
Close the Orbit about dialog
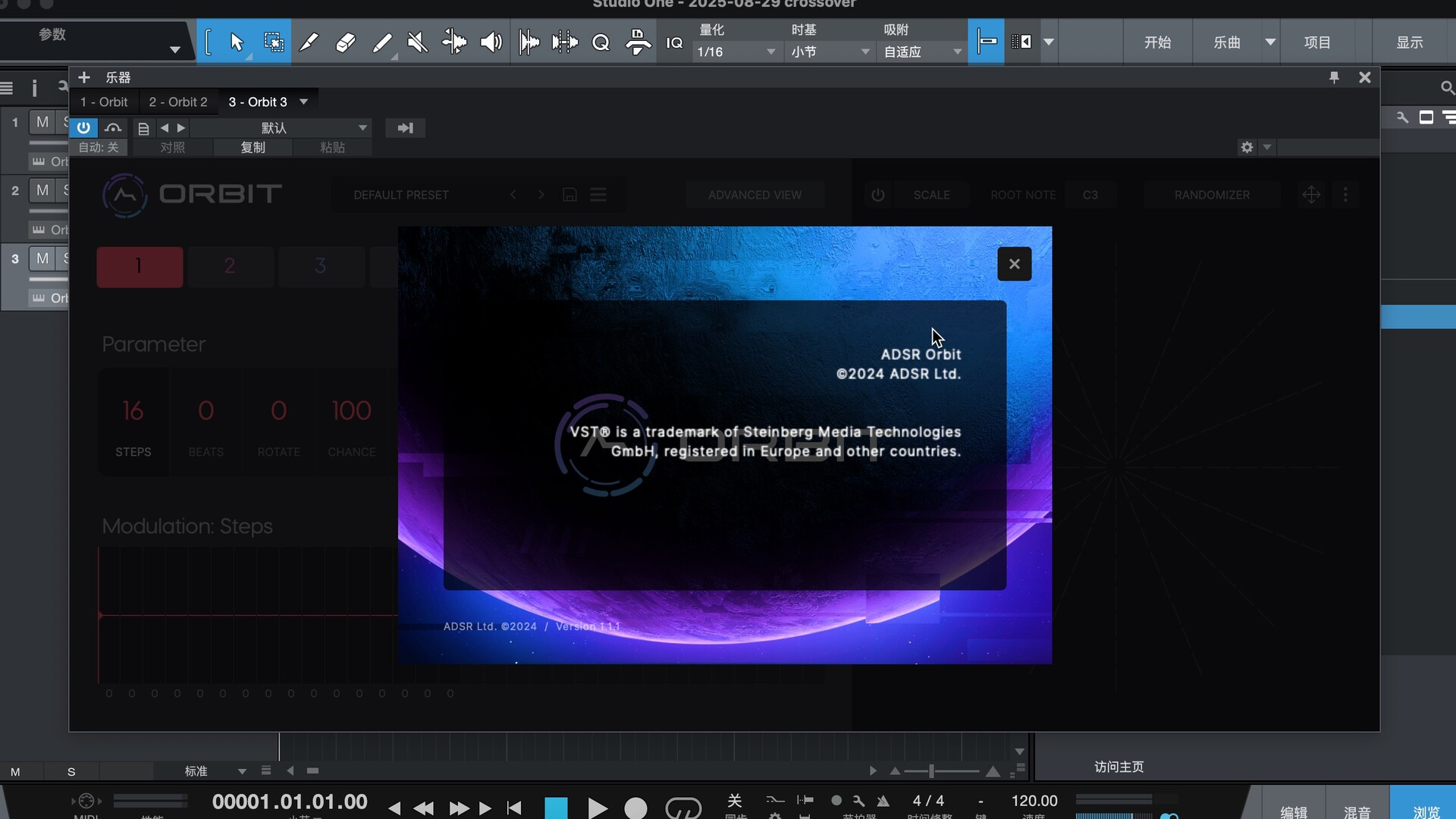click(1014, 264)
